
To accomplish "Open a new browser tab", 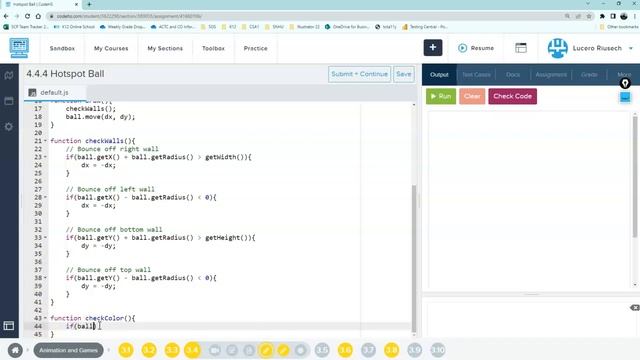I will pyautogui.click(x=89, y=4).
